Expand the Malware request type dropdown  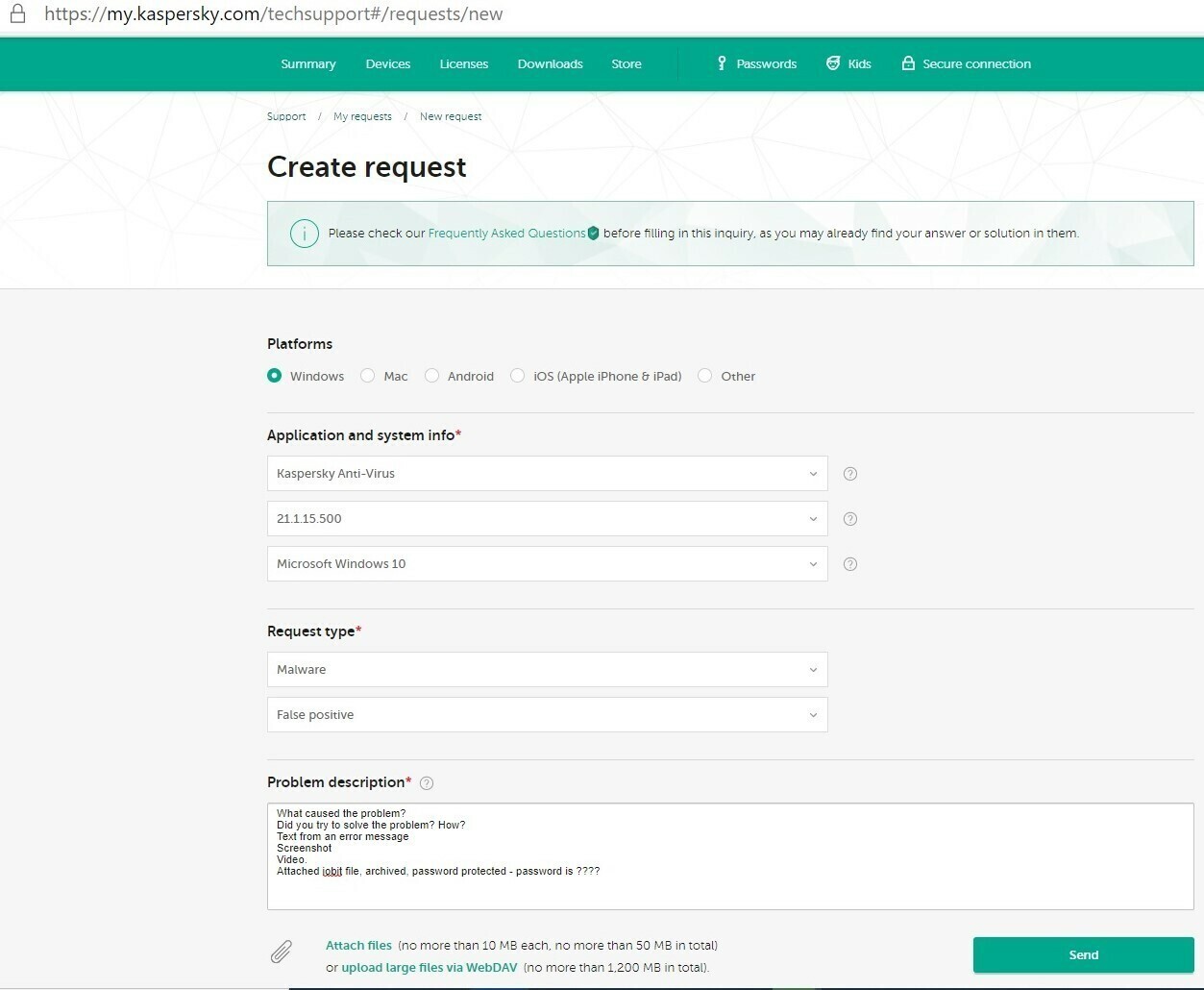point(547,670)
